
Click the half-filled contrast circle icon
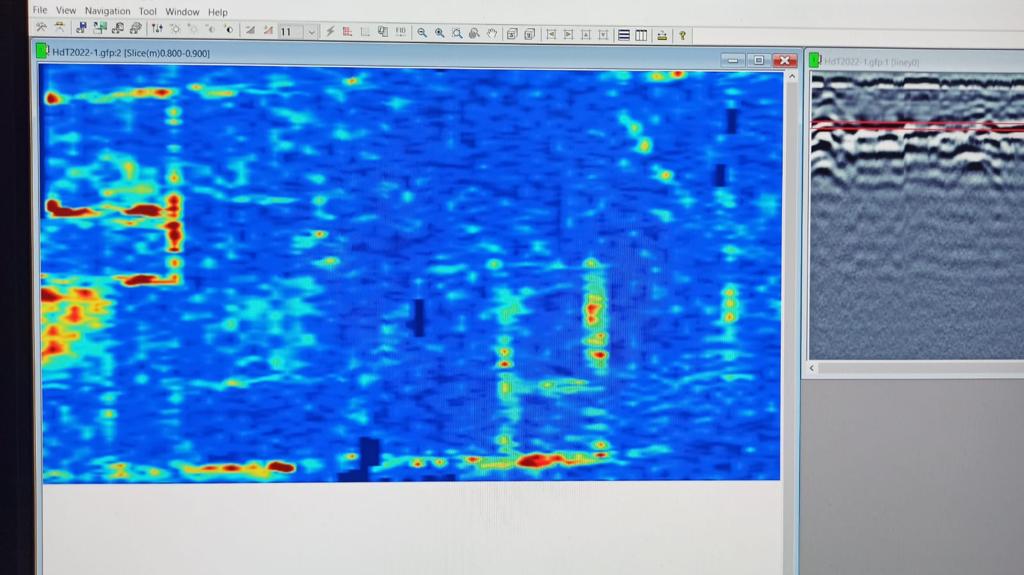point(229,29)
